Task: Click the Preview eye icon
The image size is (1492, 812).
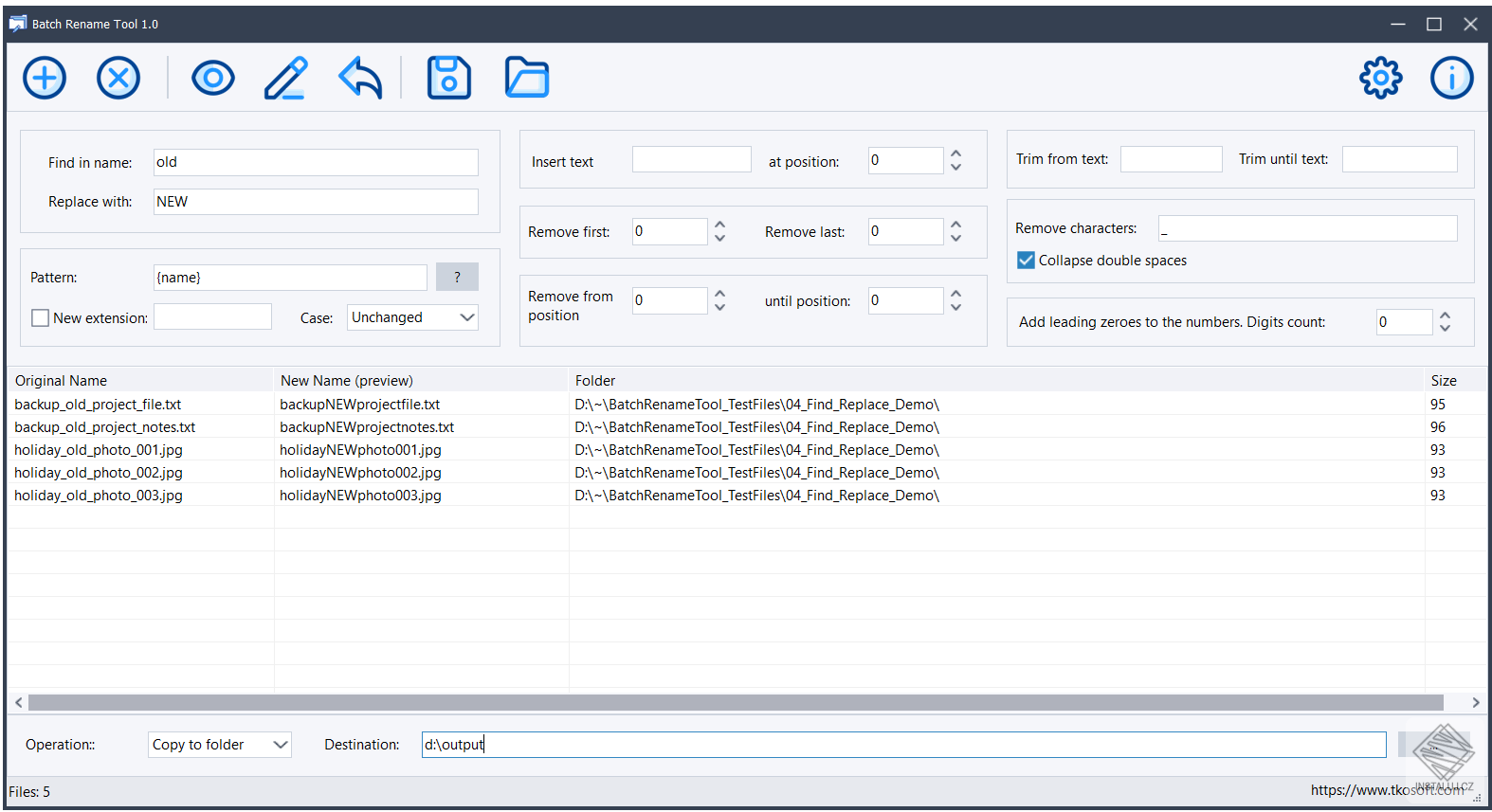Action: point(213,78)
